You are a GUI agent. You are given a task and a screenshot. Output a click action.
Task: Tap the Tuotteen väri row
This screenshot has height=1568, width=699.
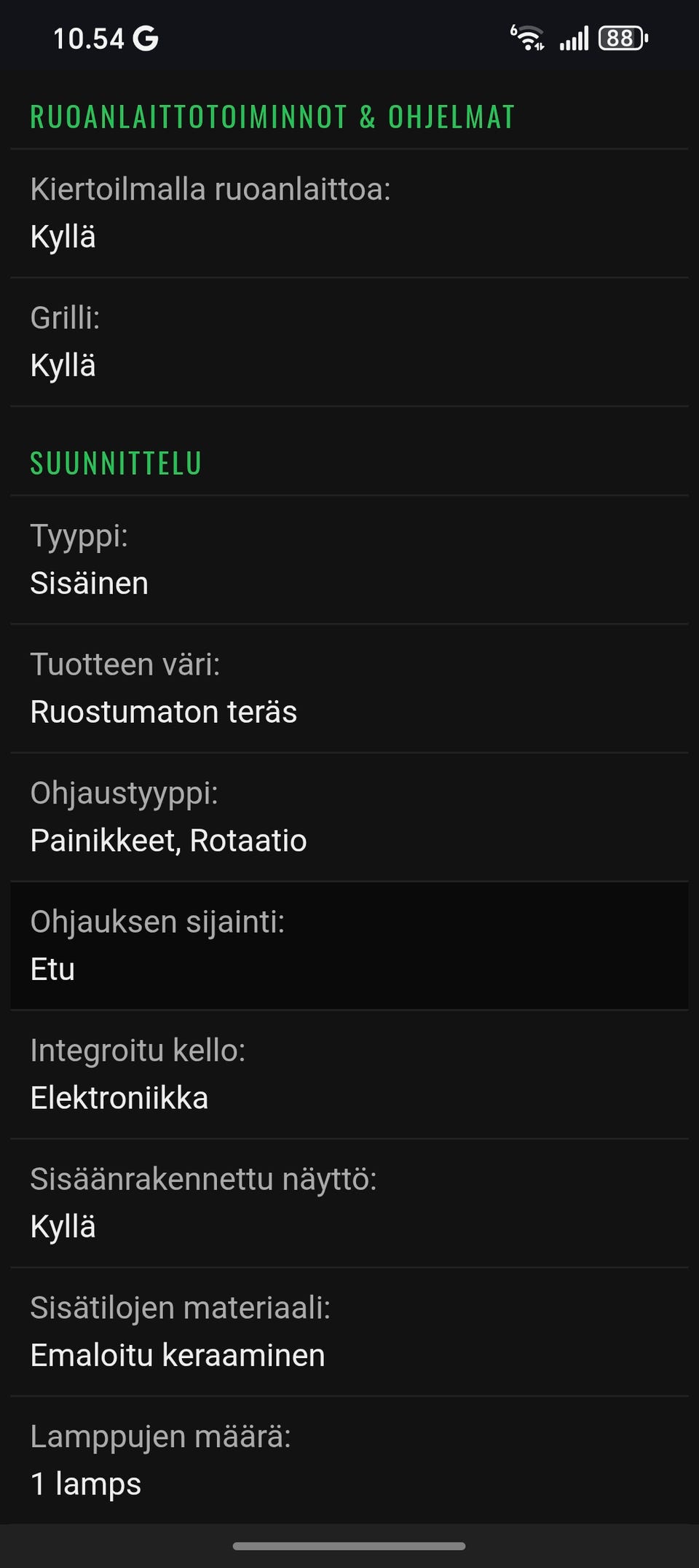click(x=349, y=688)
